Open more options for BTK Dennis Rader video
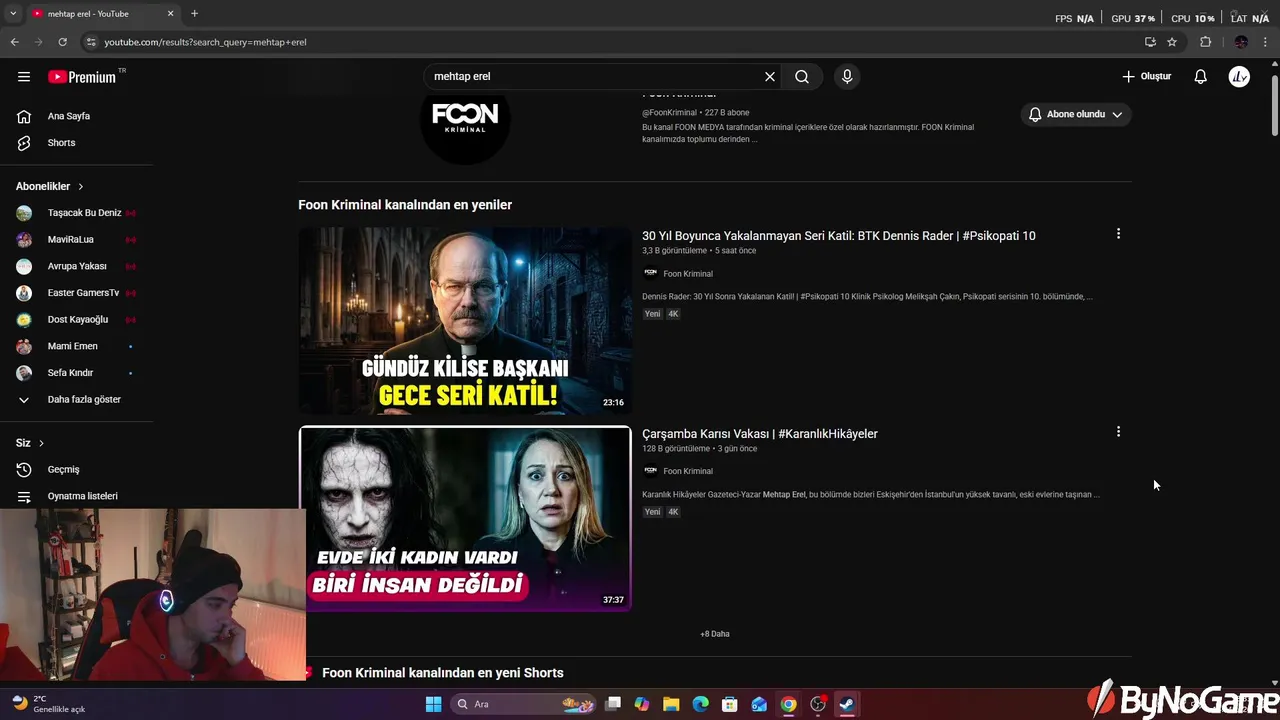Screen dimensions: 1280x720 pos(1118,234)
